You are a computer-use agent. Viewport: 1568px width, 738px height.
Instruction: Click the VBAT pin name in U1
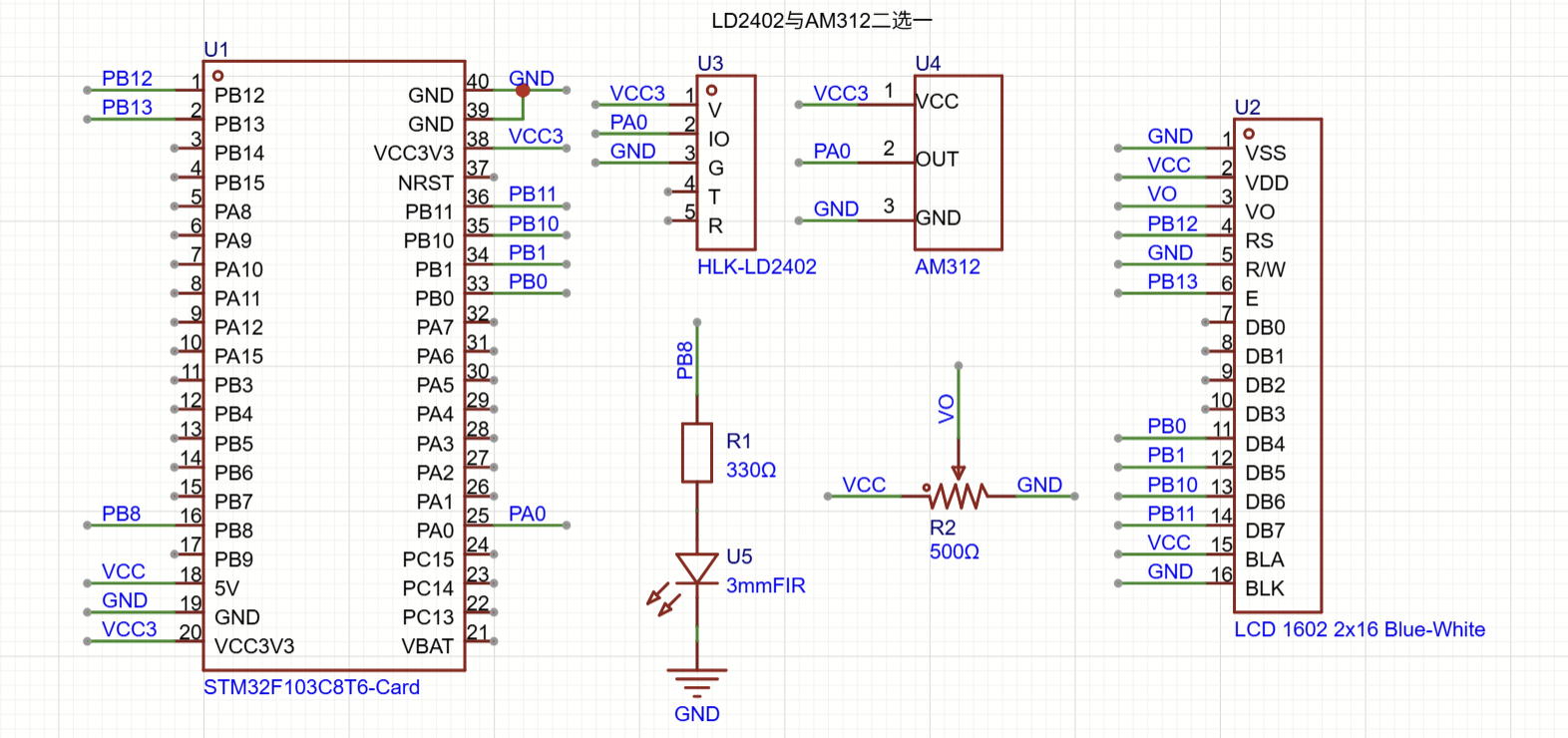[427, 646]
